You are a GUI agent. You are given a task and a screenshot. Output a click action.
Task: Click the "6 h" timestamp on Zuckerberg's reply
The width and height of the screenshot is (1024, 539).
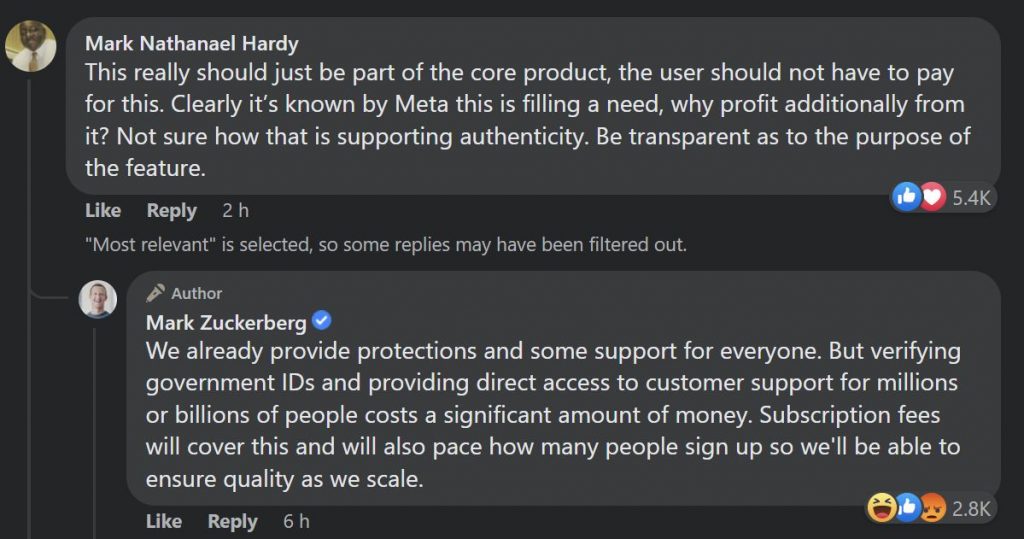click(296, 521)
